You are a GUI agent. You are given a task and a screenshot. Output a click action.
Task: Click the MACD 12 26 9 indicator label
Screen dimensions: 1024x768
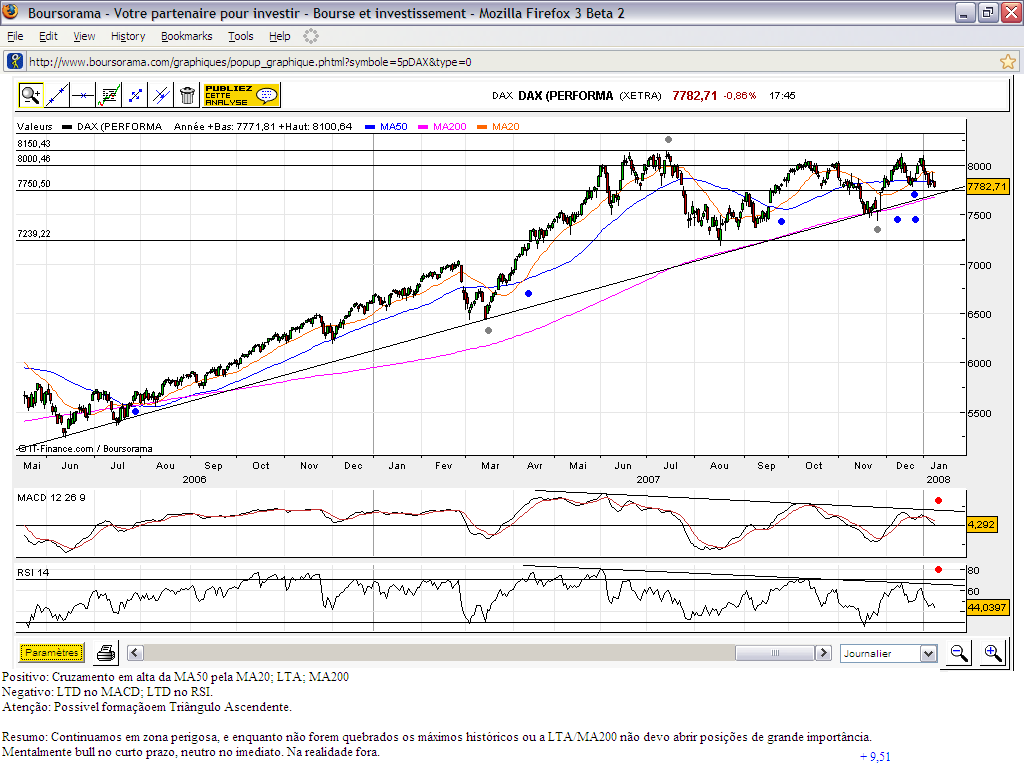pyautogui.click(x=51, y=498)
